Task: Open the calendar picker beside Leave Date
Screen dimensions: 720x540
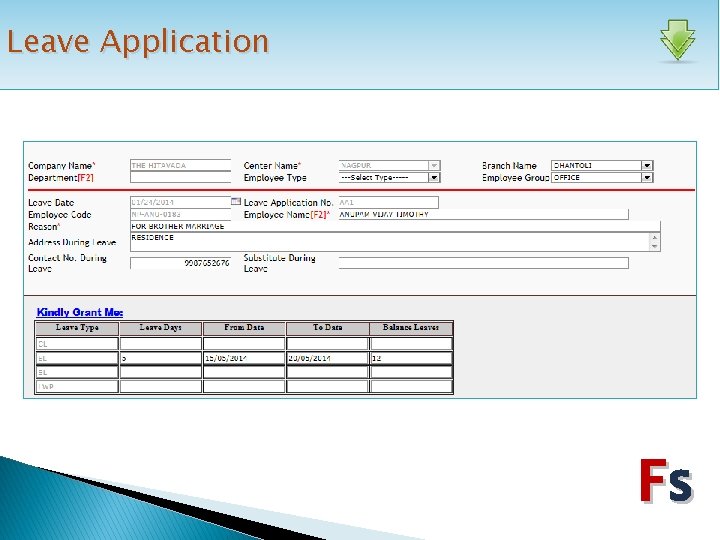Action: coord(236,201)
